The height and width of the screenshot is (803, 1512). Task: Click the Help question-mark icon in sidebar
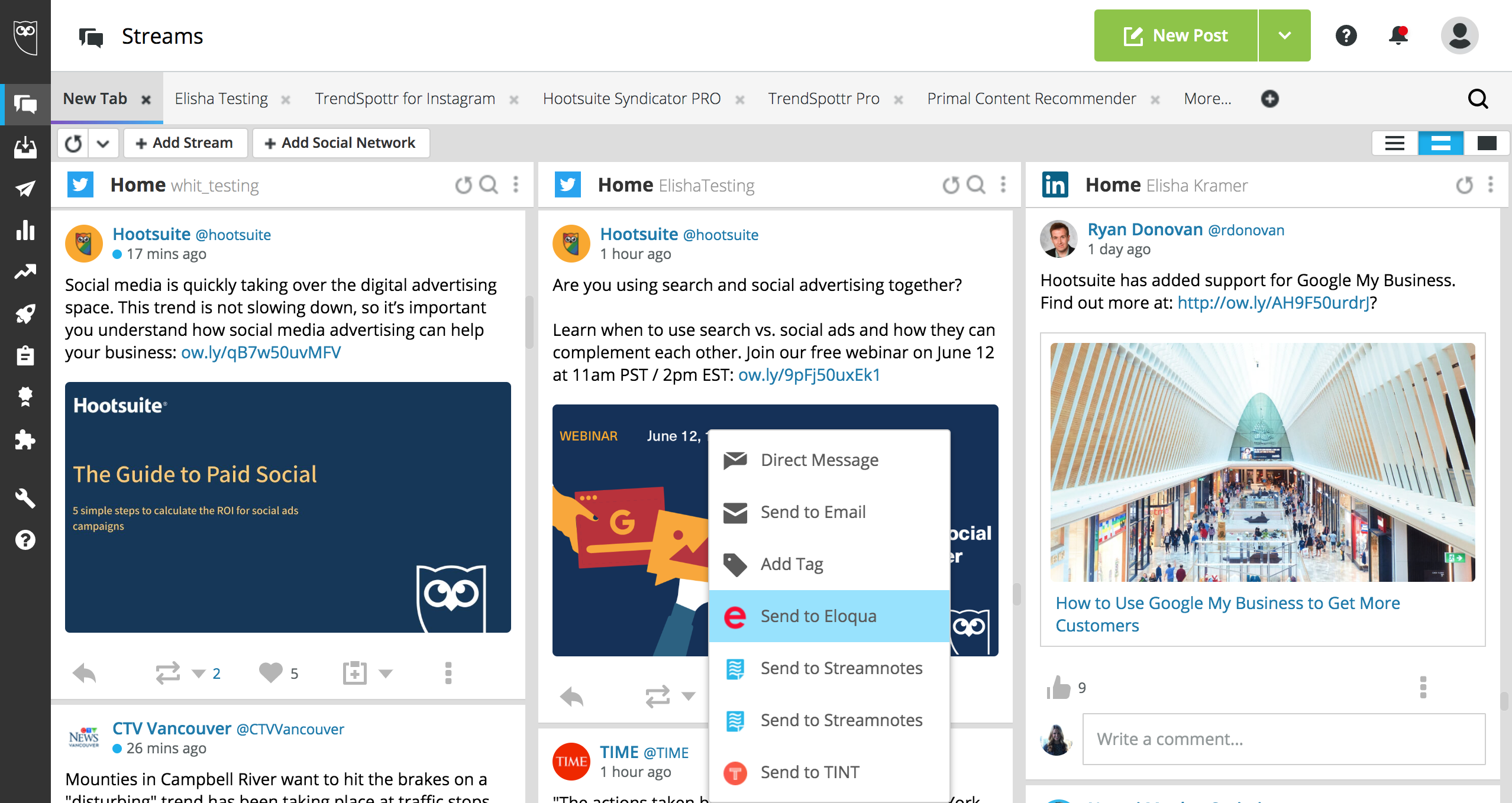coord(27,540)
